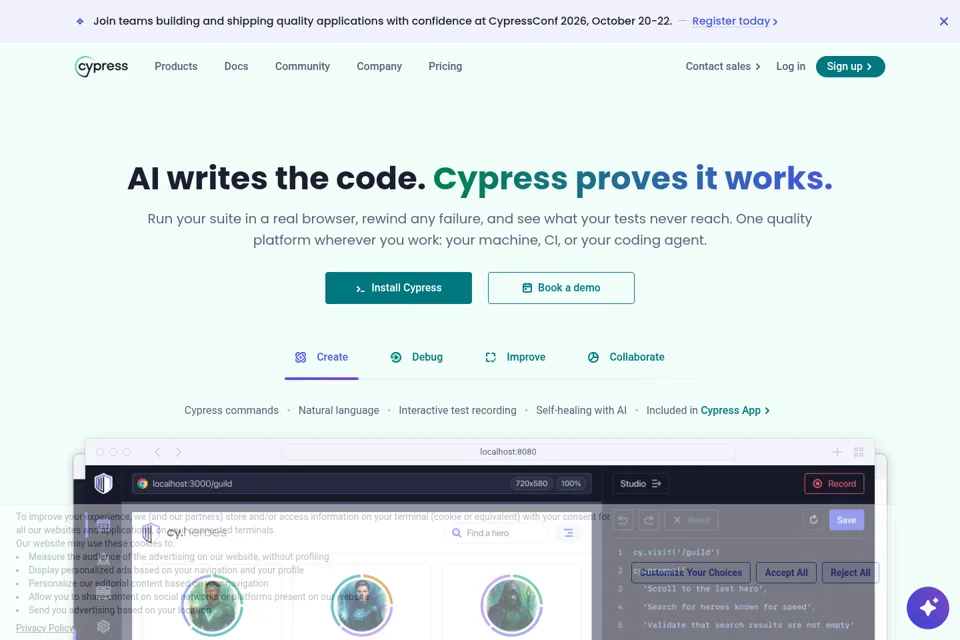This screenshot has height=640, width=960.
Task: Open the Community menu
Action: [x=302, y=66]
